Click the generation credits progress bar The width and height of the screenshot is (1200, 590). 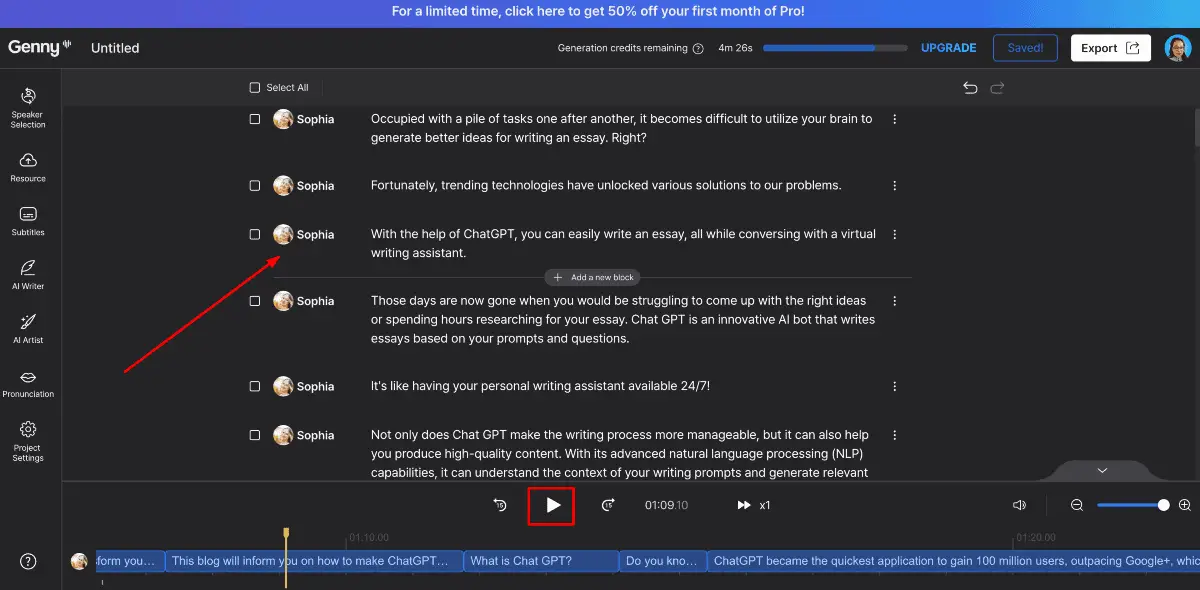pos(835,48)
